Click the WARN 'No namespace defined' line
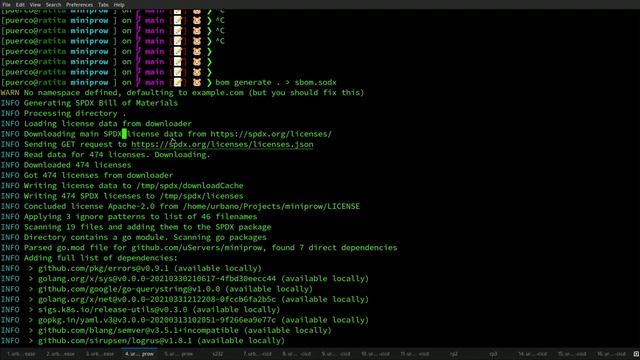This screenshot has height=360, width=640. click(182, 93)
